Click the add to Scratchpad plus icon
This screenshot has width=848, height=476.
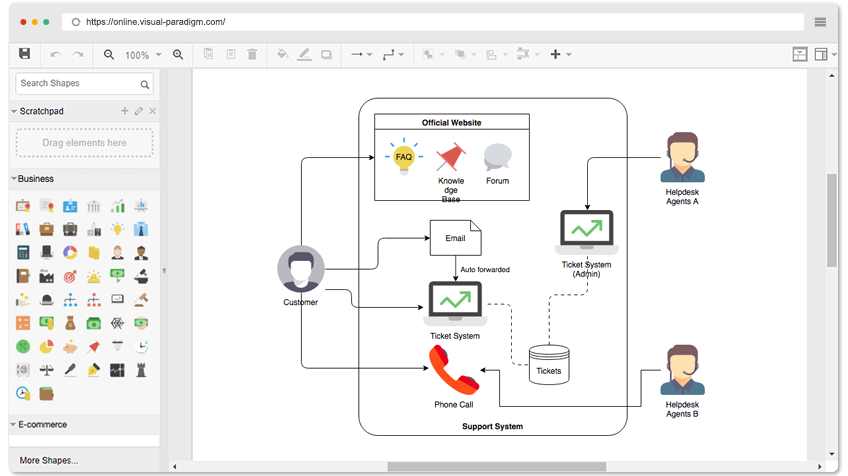click(x=125, y=111)
